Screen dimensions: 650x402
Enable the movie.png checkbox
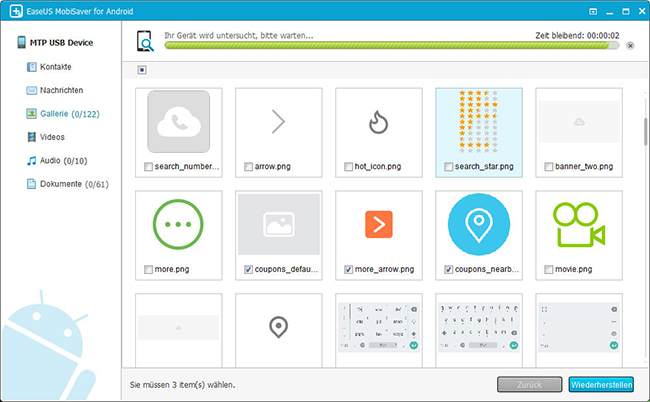[549, 270]
